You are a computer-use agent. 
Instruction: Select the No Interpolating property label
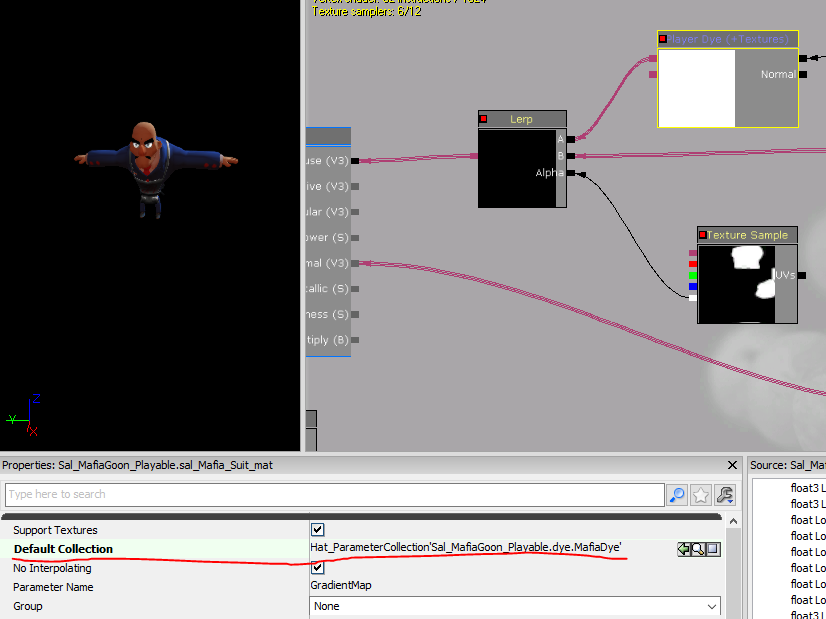click(52, 568)
